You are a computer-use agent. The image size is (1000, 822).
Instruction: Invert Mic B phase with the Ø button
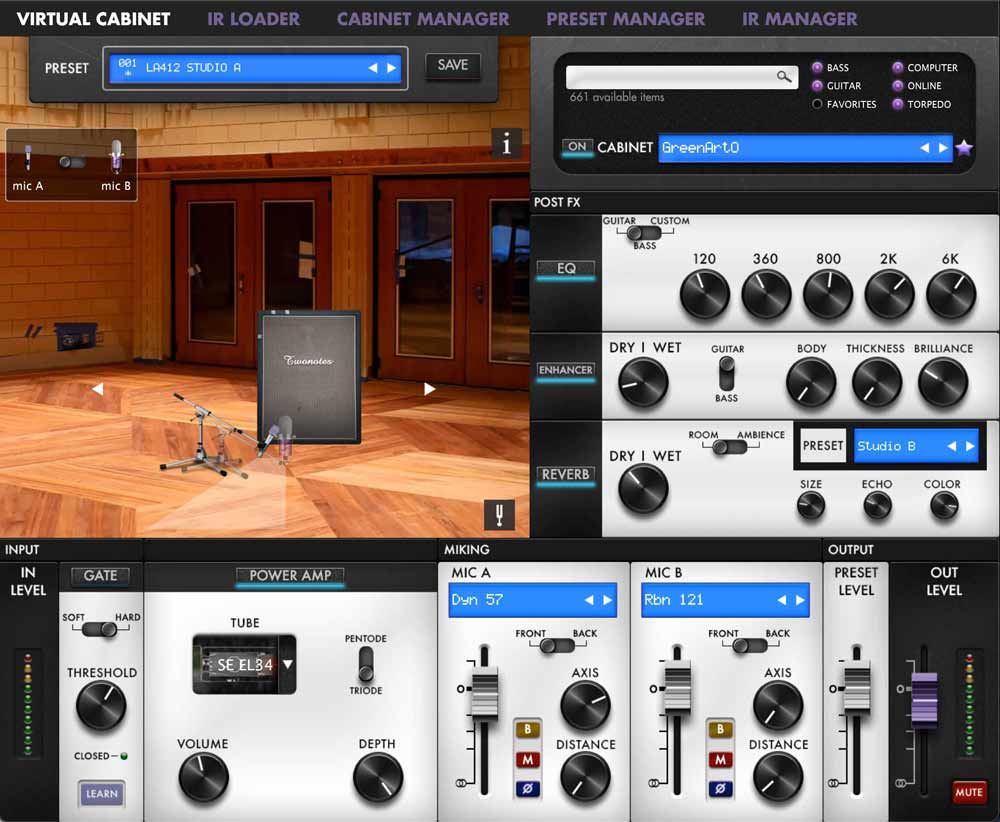tap(720, 789)
